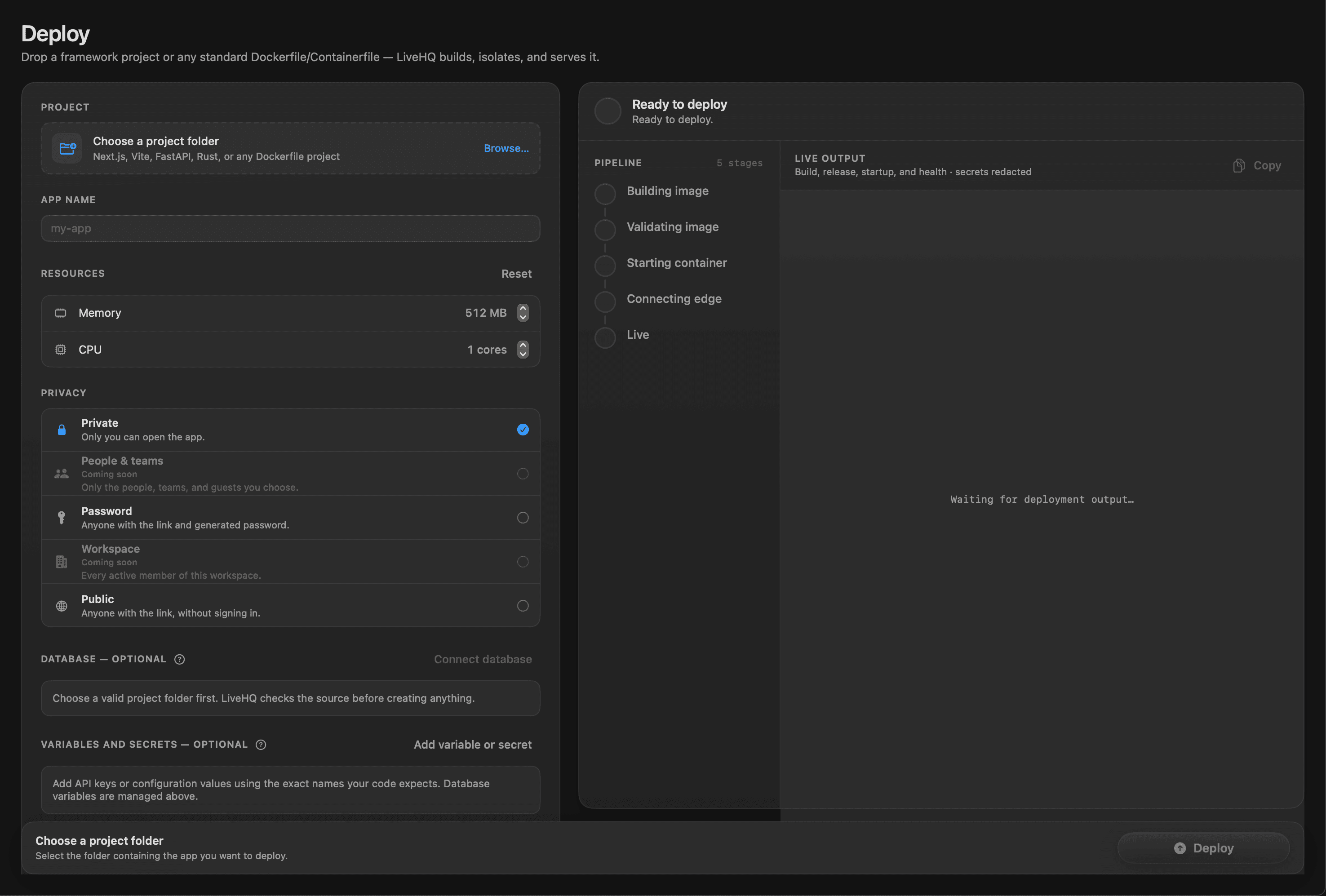The height and width of the screenshot is (896, 1326).
Task: Click the Private lock icon
Action: click(x=62, y=430)
